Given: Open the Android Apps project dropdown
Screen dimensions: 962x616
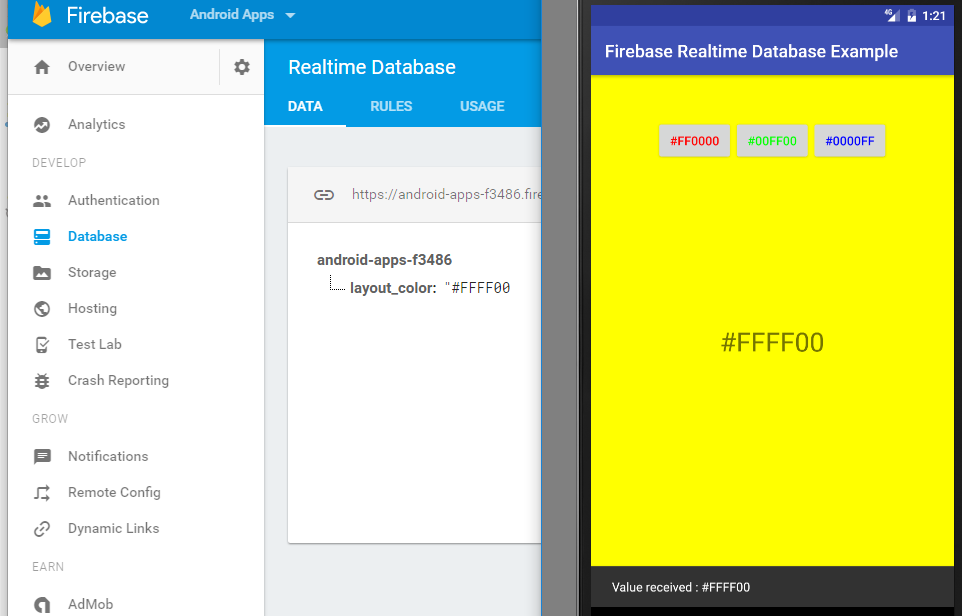Looking at the screenshot, I should pyautogui.click(x=242, y=15).
